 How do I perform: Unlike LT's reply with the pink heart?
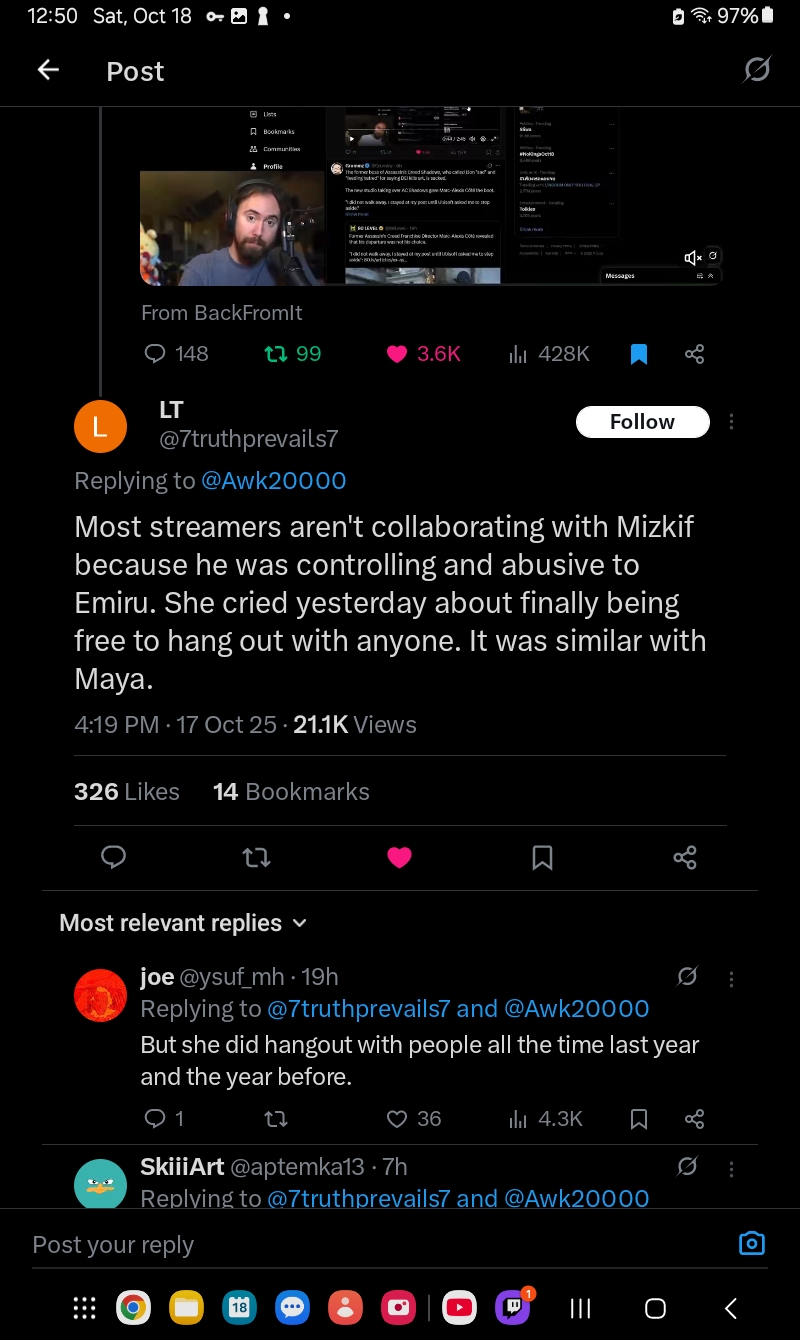(399, 857)
